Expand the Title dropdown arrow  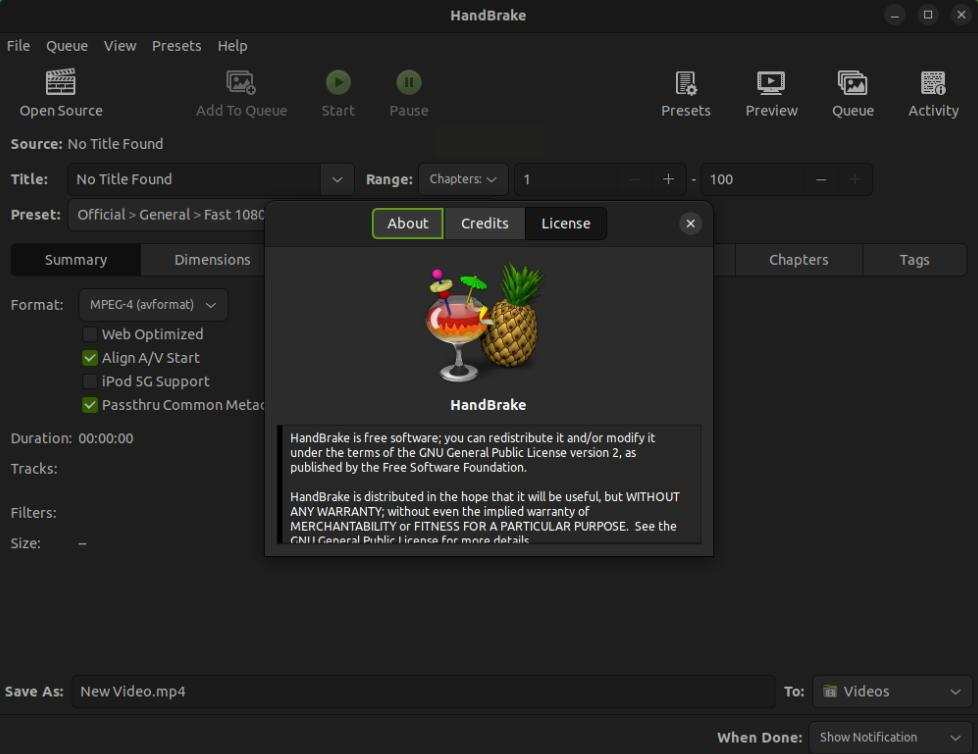337,180
